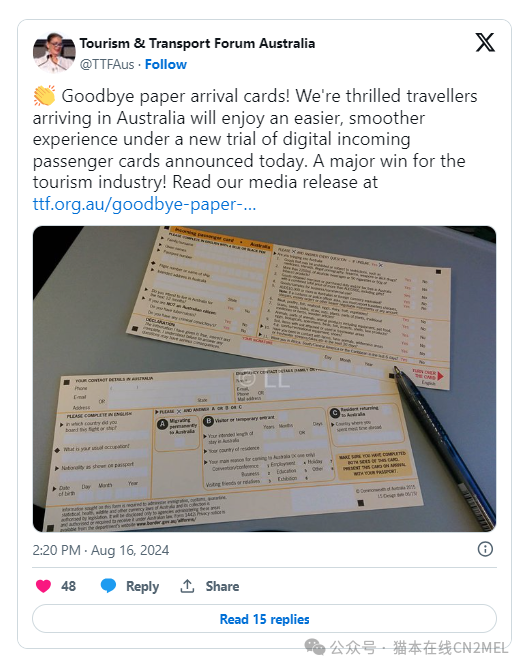Open the ttf.org.au/goodbye-paper link

pos(144,204)
